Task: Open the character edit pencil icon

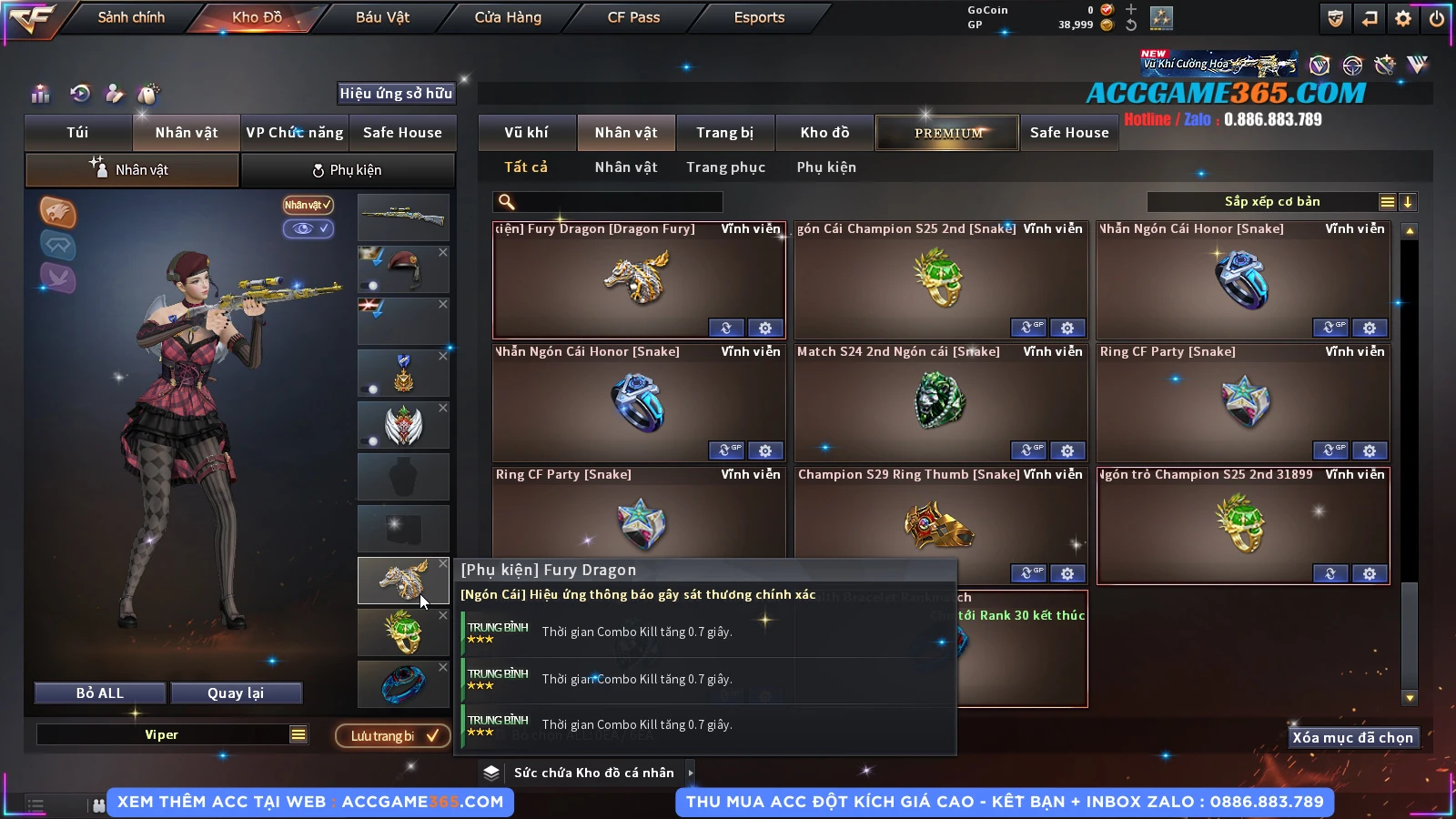Action: pyautogui.click(x=115, y=93)
